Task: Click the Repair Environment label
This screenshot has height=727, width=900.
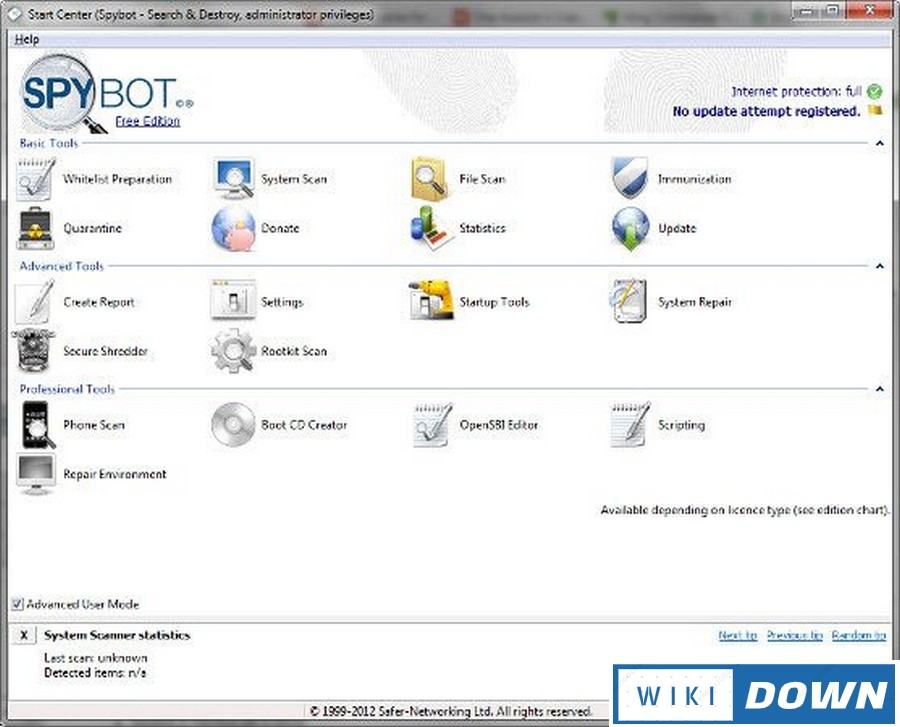Action: 115,474
